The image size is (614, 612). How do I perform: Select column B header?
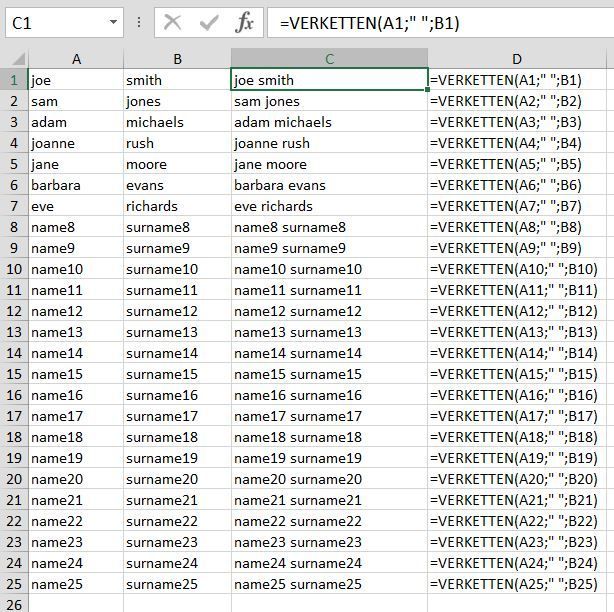[177, 59]
